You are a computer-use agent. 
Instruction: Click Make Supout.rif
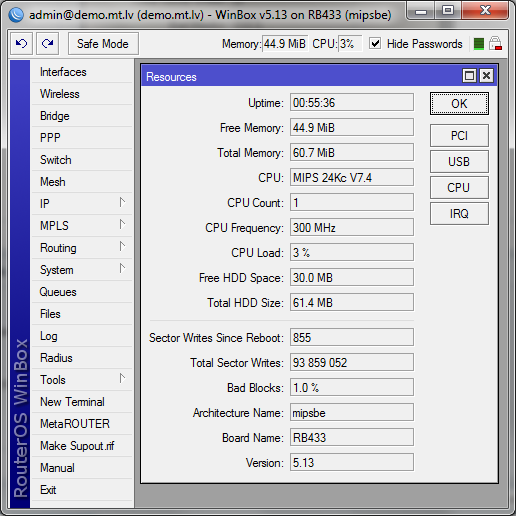click(x=82, y=446)
